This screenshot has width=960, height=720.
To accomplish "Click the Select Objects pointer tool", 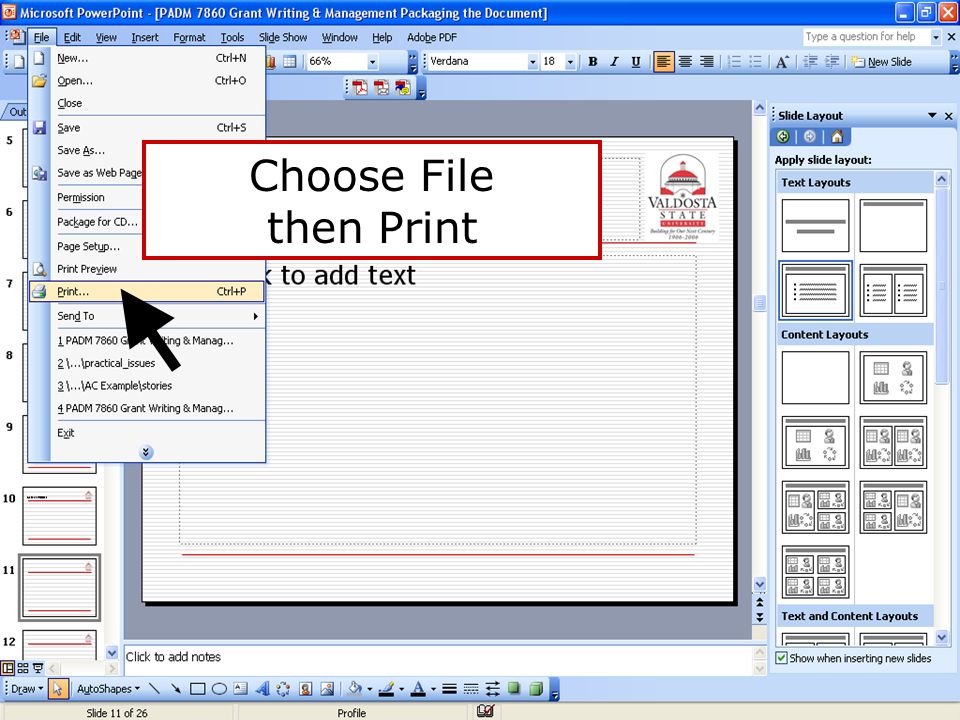I will (58, 689).
